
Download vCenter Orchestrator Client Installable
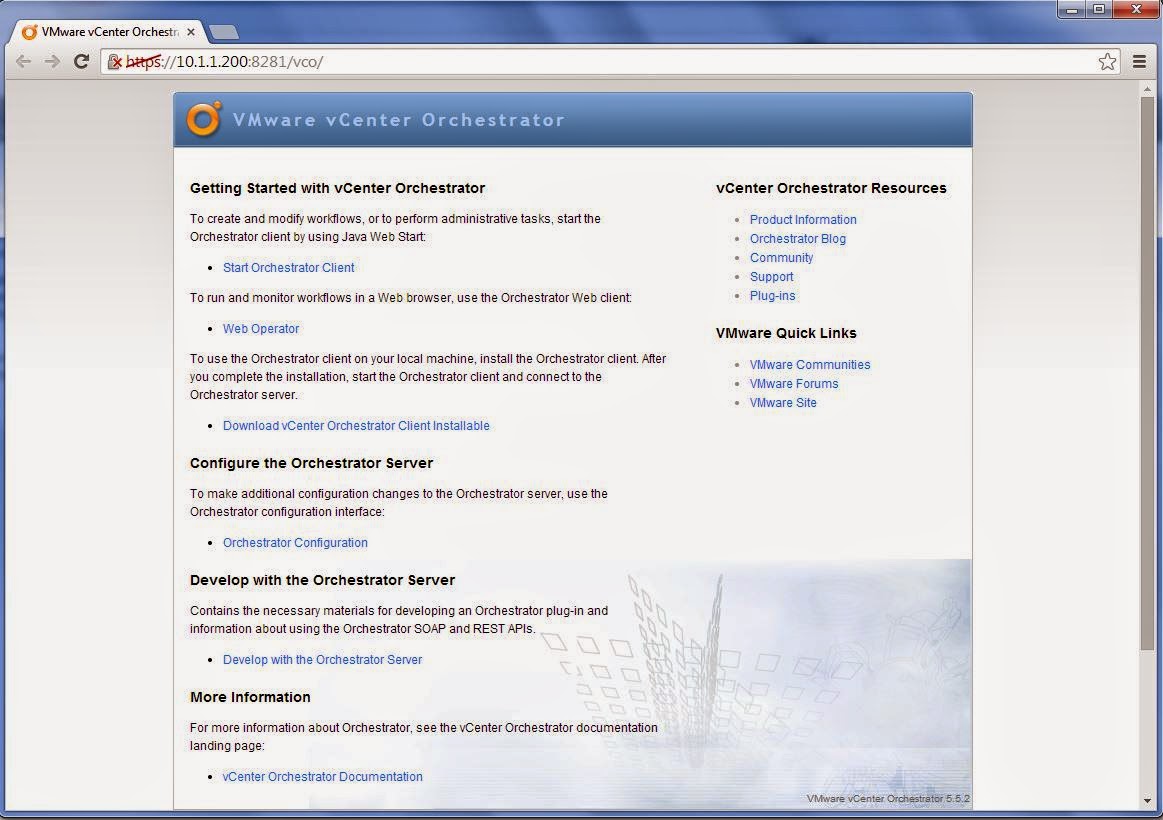coord(356,426)
